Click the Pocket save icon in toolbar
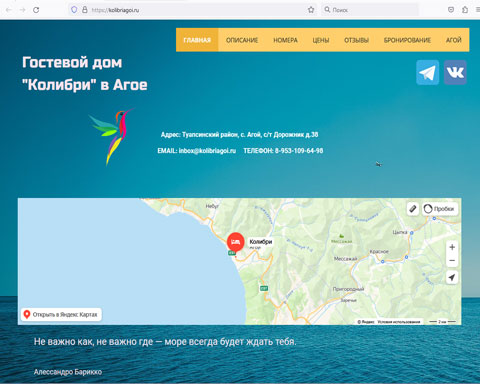Image resolution: width=480 pixels, height=384 pixels. (x=451, y=10)
